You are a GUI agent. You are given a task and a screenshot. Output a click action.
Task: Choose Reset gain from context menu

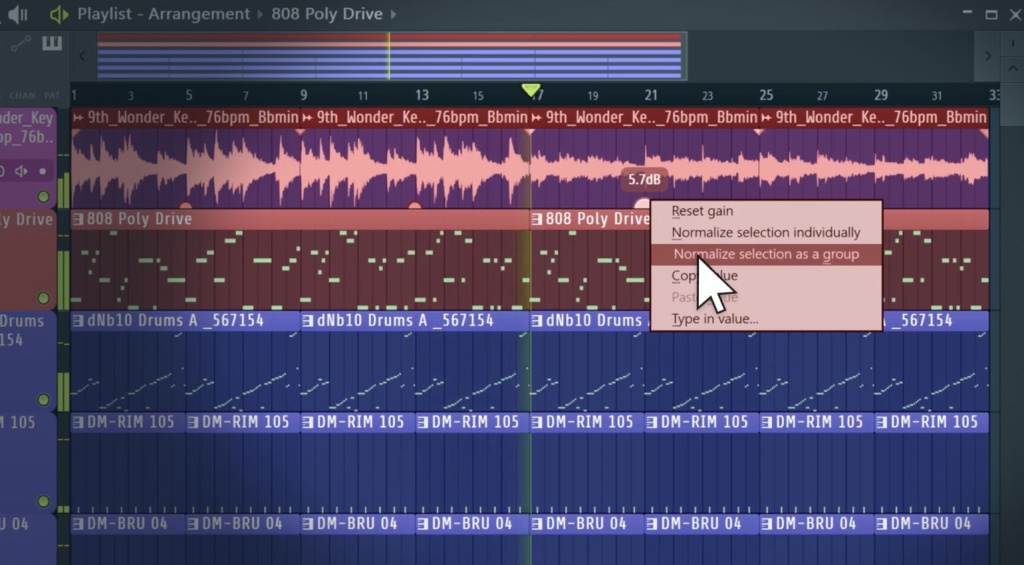[766, 211]
